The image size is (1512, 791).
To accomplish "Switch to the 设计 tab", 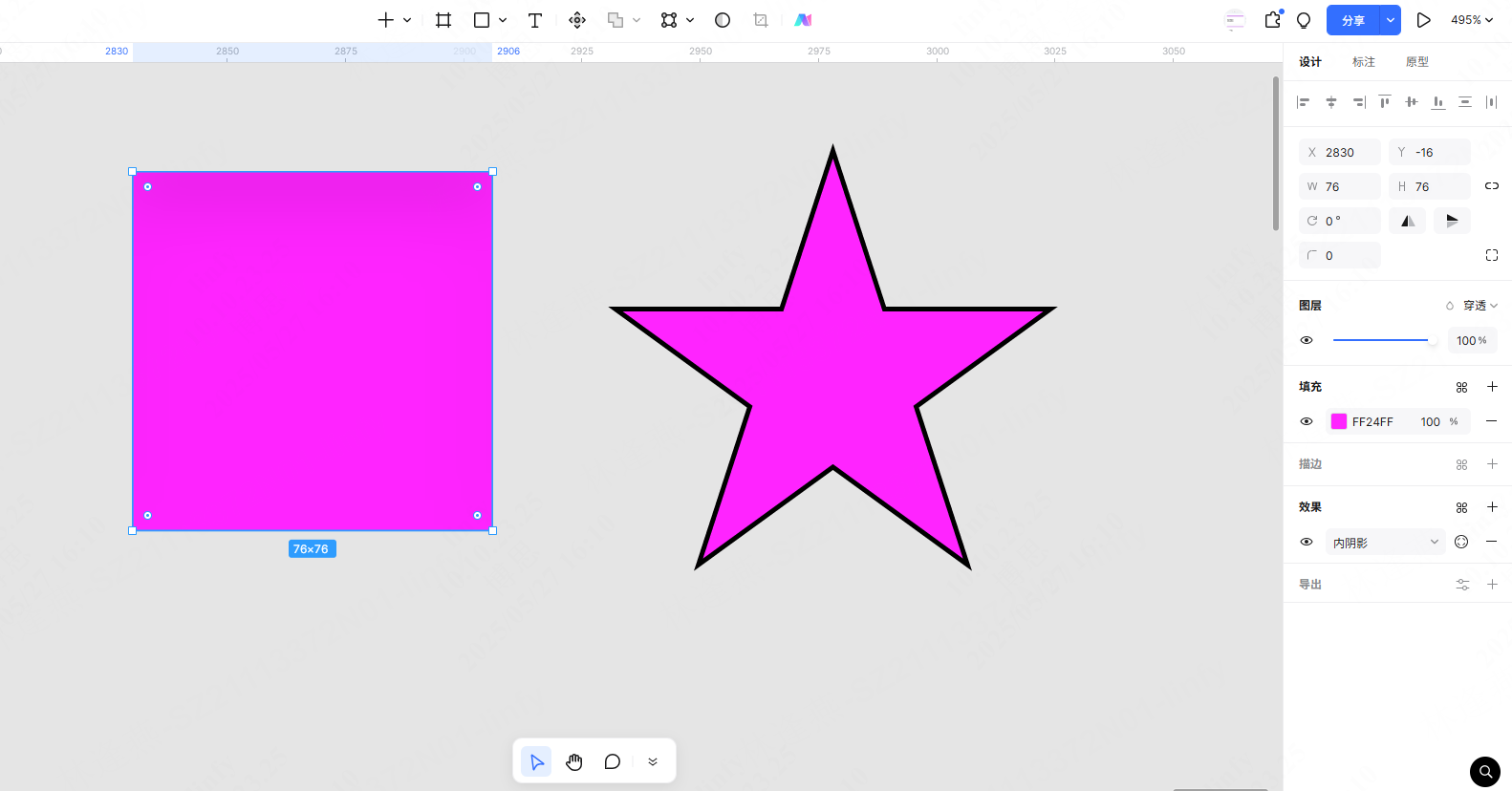I will click(1310, 62).
